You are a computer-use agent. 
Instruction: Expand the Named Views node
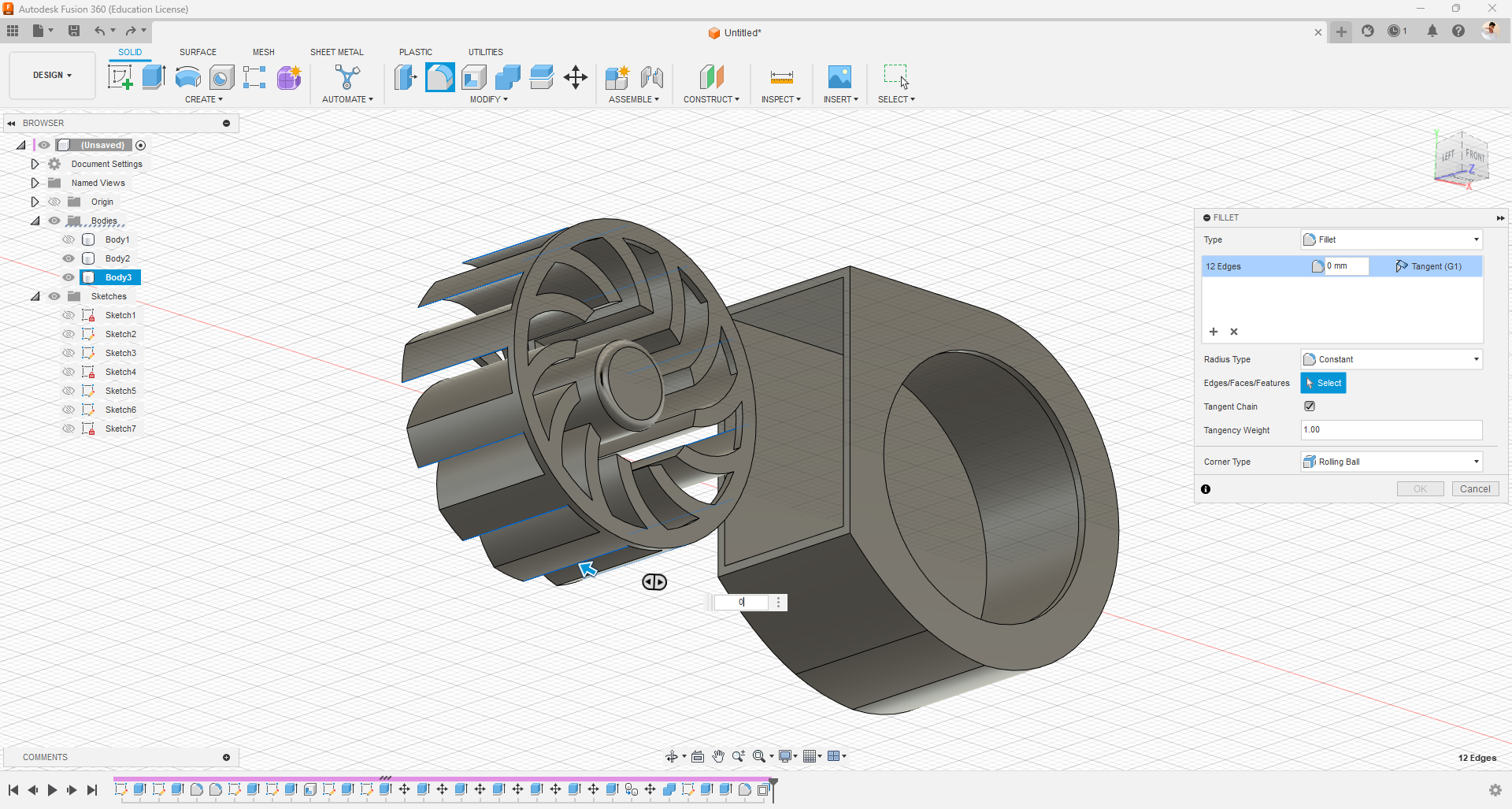(35, 183)
